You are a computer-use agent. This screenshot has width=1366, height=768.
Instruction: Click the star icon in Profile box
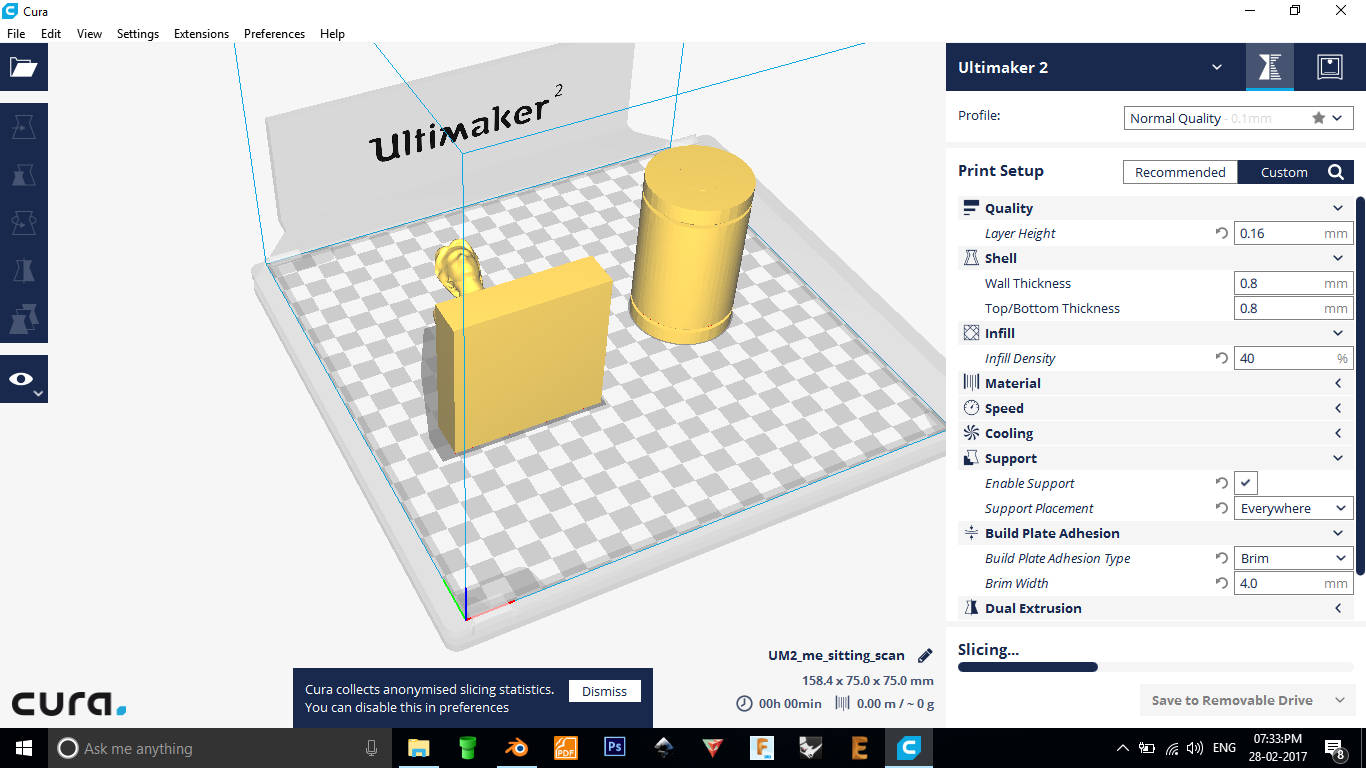(x=1318, y=118)
